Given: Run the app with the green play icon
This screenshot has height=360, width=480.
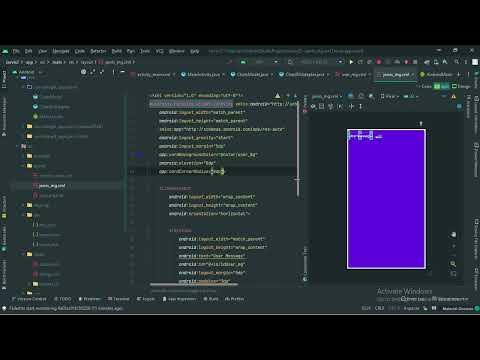Looking at the screenshot, I should pos(351,62).
